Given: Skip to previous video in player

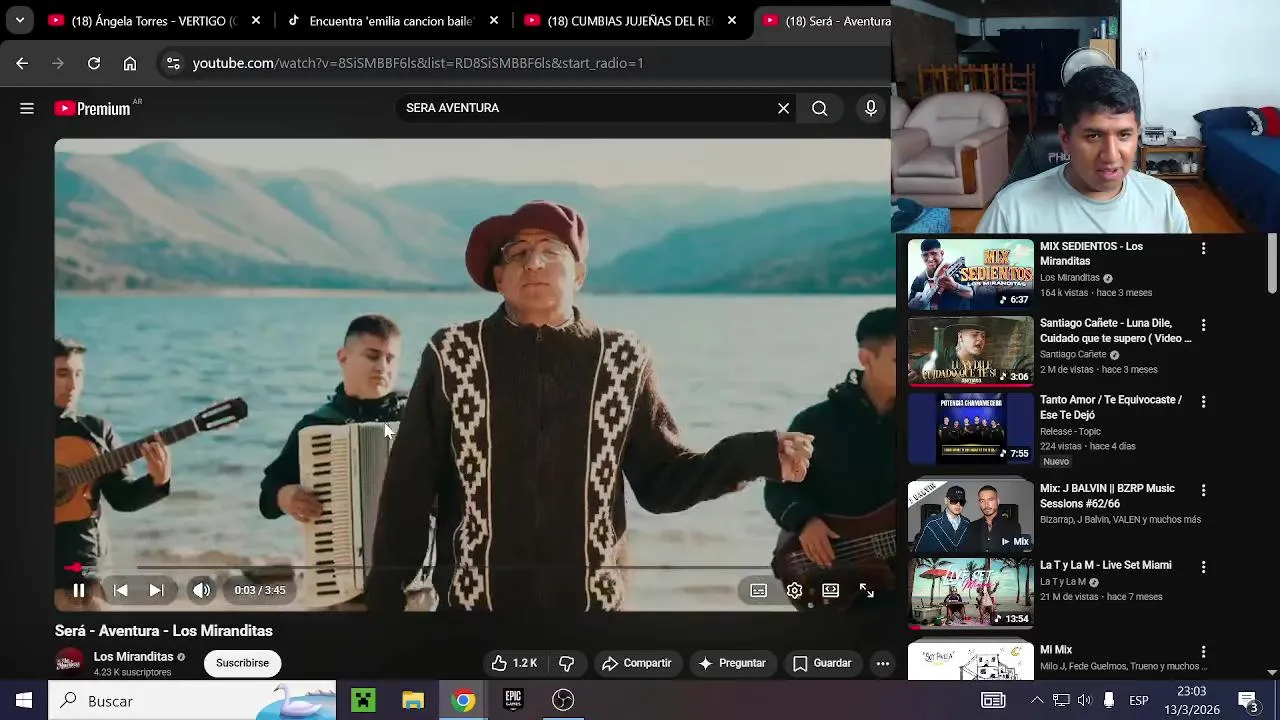Looking at the screenshot, I should (x=120, y=590).
